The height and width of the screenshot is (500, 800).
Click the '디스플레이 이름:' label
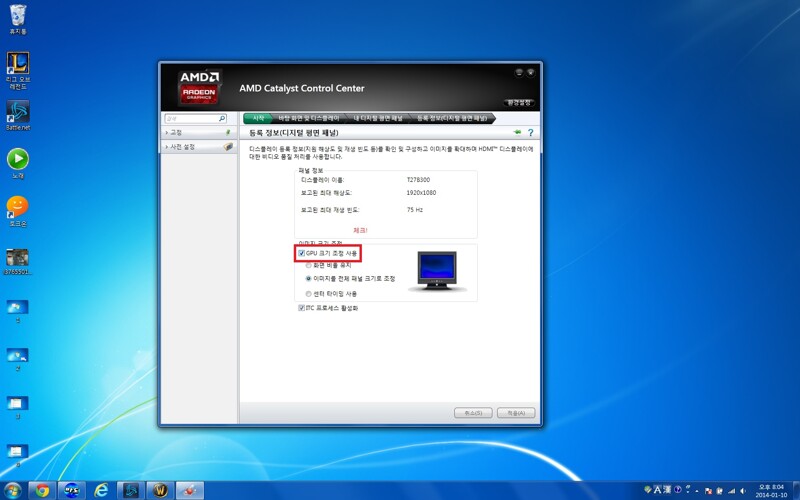point(322,180)
